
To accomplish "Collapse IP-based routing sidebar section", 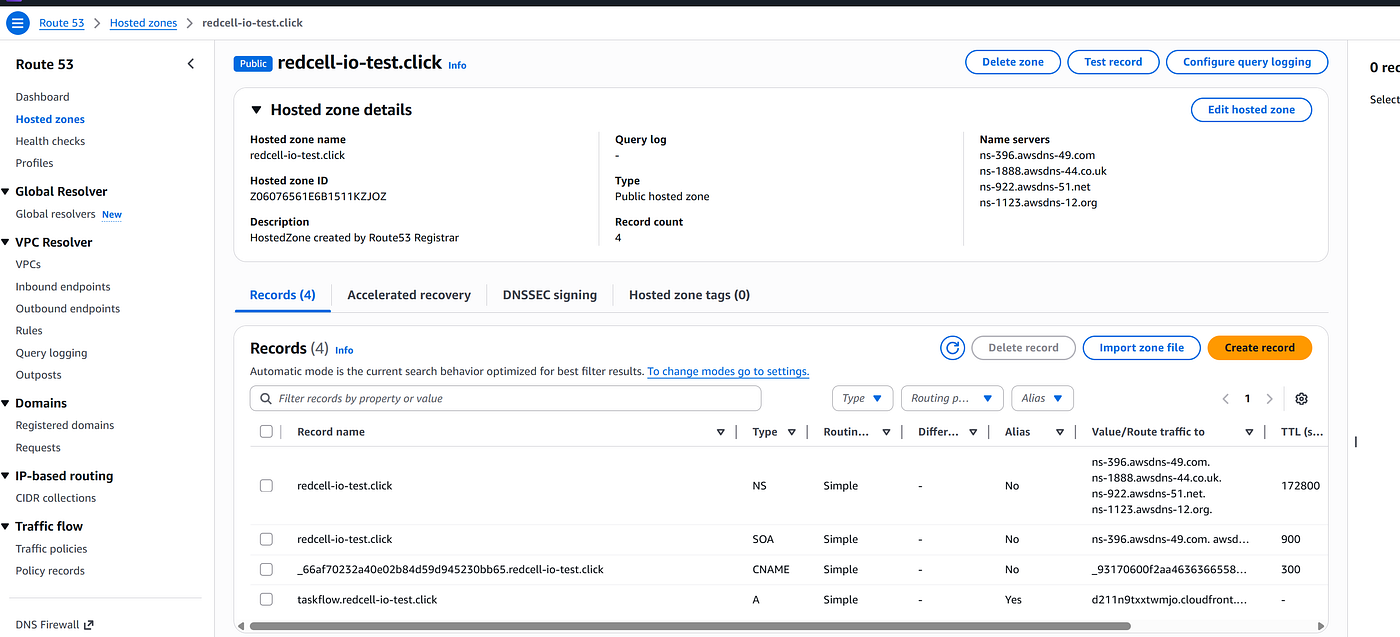I will [6, 477].
